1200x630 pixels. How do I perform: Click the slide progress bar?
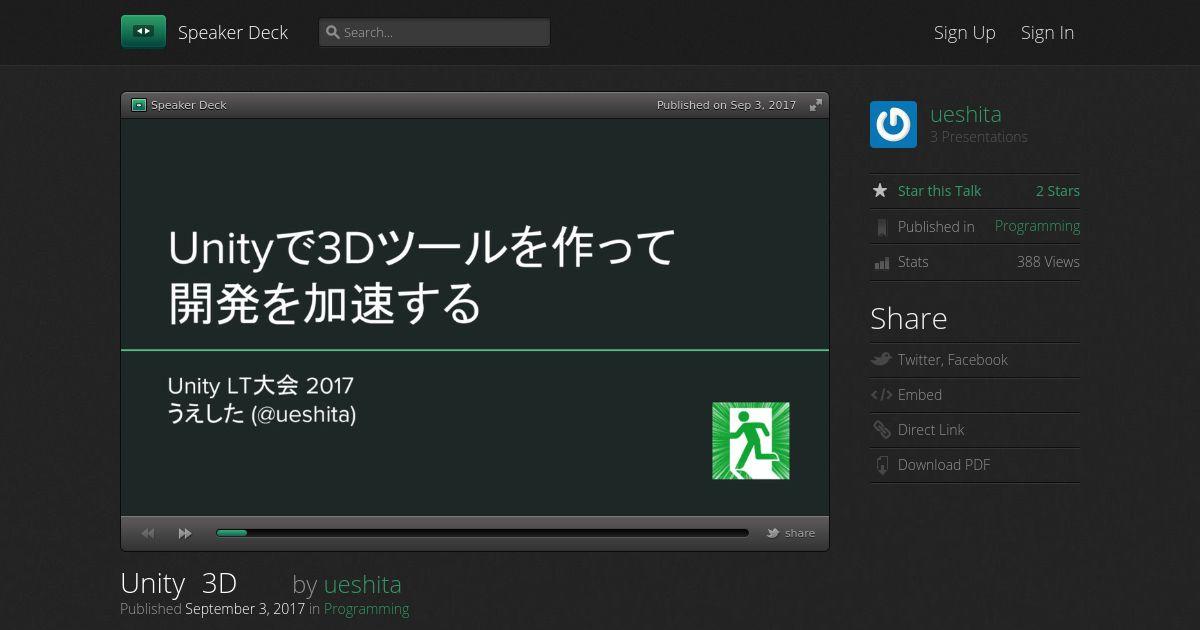point(482,533)
